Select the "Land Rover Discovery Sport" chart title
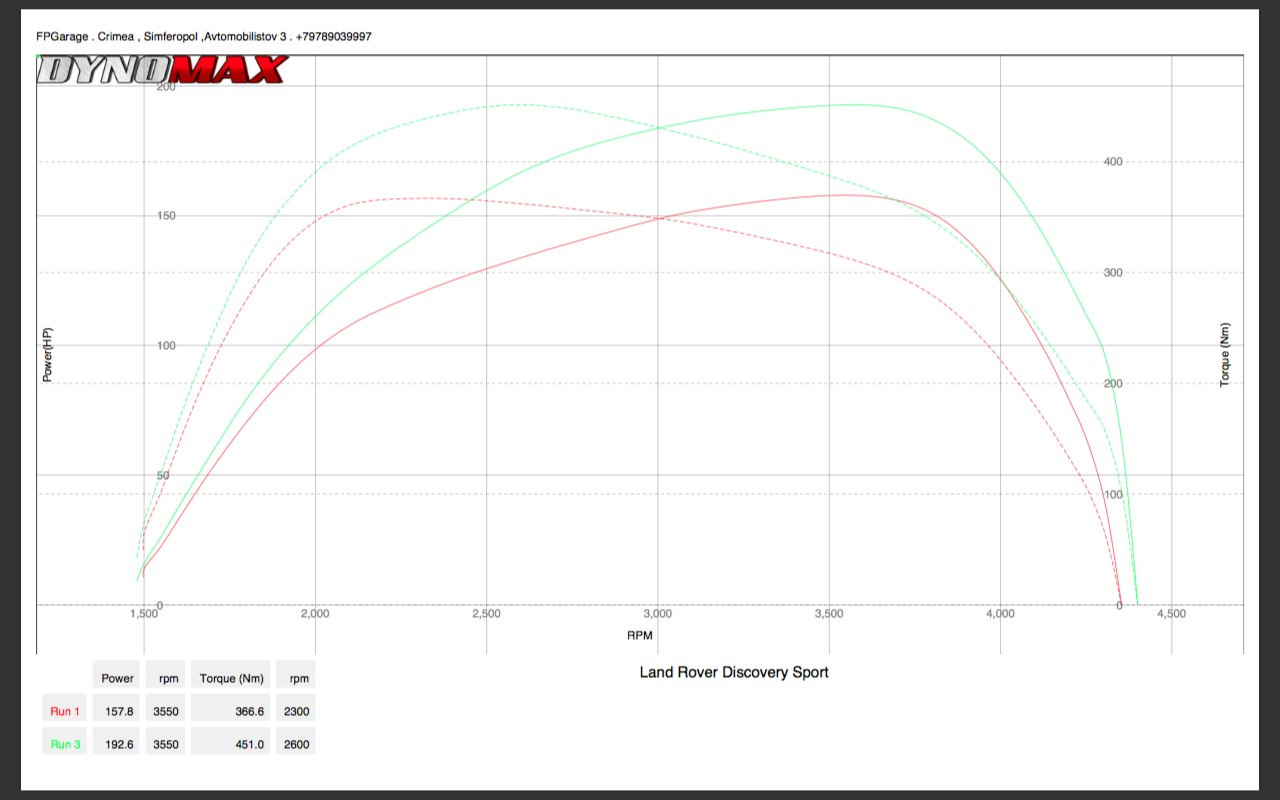Viewport: 1280px width, 800px height. click(x=734, y=672)
